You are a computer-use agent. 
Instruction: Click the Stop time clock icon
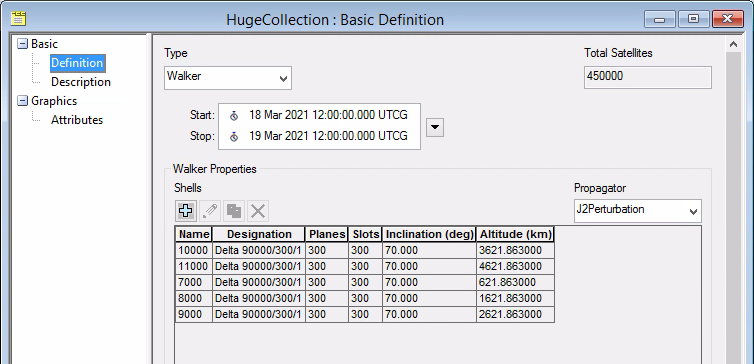tap(234, 137)
